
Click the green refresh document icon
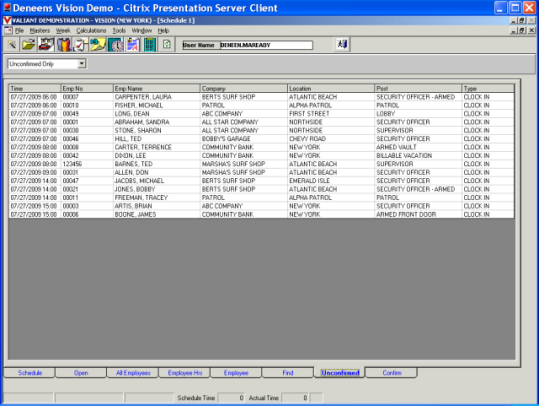[167, 45]
